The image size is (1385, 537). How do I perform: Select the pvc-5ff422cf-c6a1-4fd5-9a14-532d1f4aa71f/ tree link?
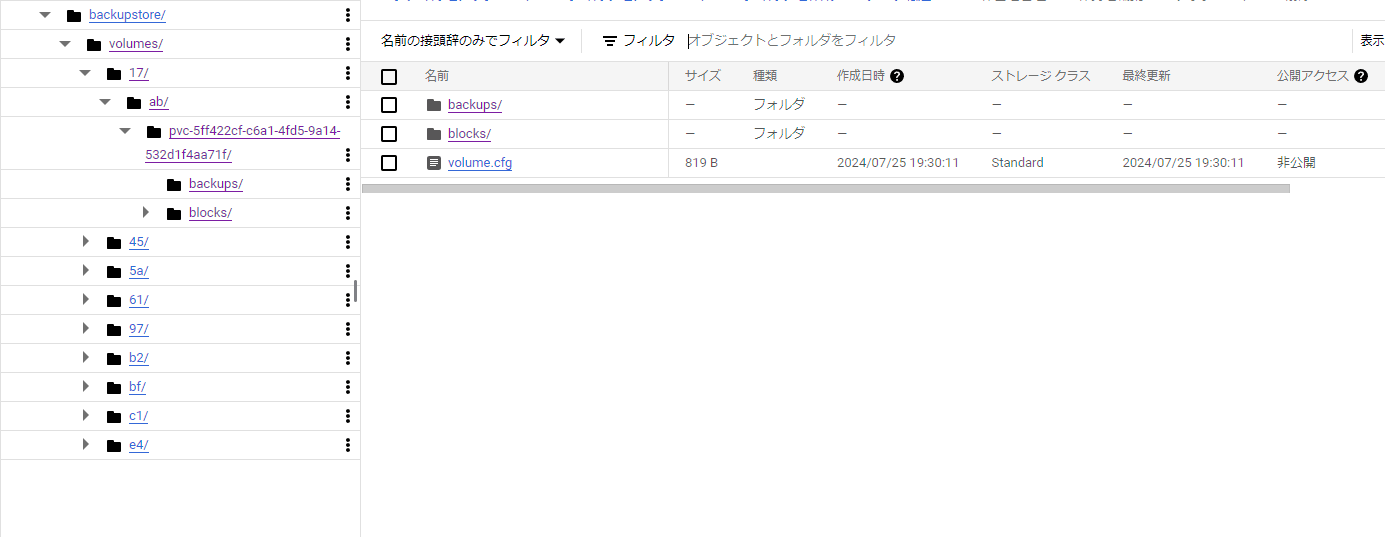point(243,143)
